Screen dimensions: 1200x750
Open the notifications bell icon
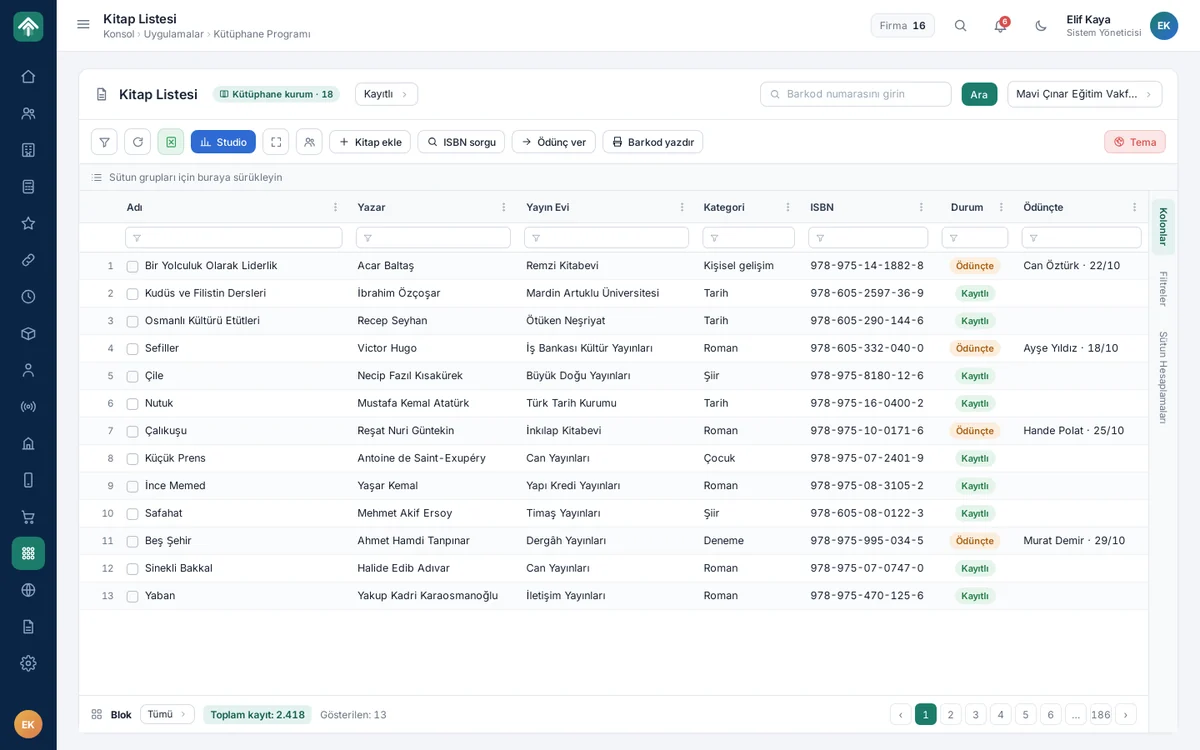pos(1000,26)
